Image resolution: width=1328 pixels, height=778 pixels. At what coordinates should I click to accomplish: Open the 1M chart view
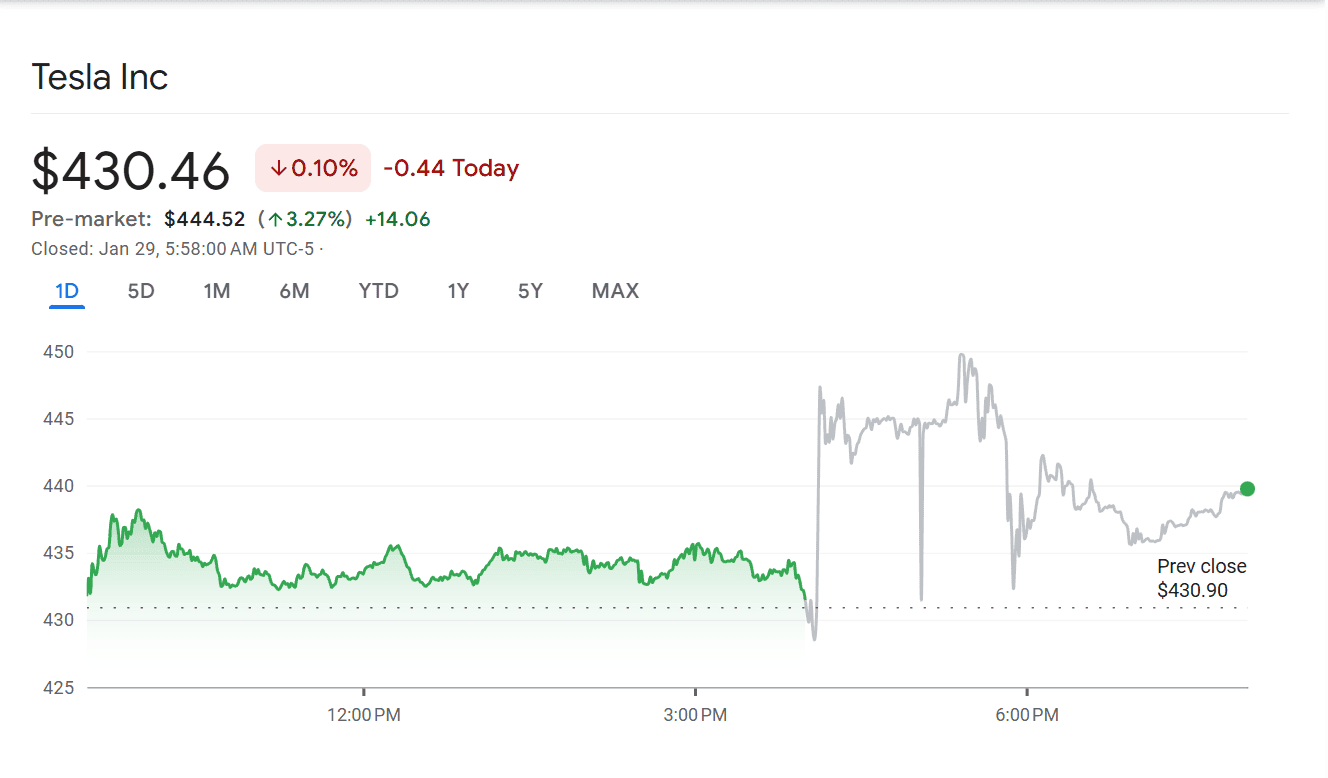click(217, 291)
